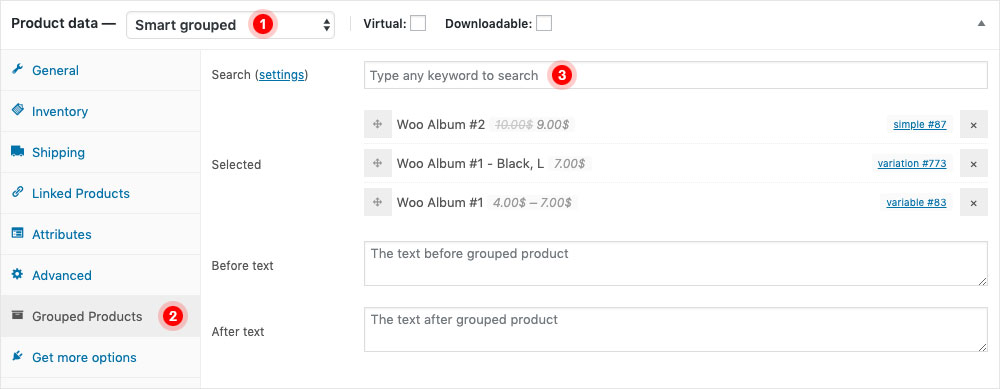Click the Woo Album #2 product name

(441, 124)
